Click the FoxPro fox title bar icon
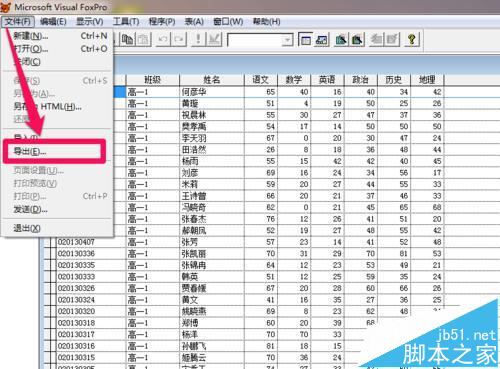This screenshot has height=369, width=500. pyautogui.click(x=5, y=6)
